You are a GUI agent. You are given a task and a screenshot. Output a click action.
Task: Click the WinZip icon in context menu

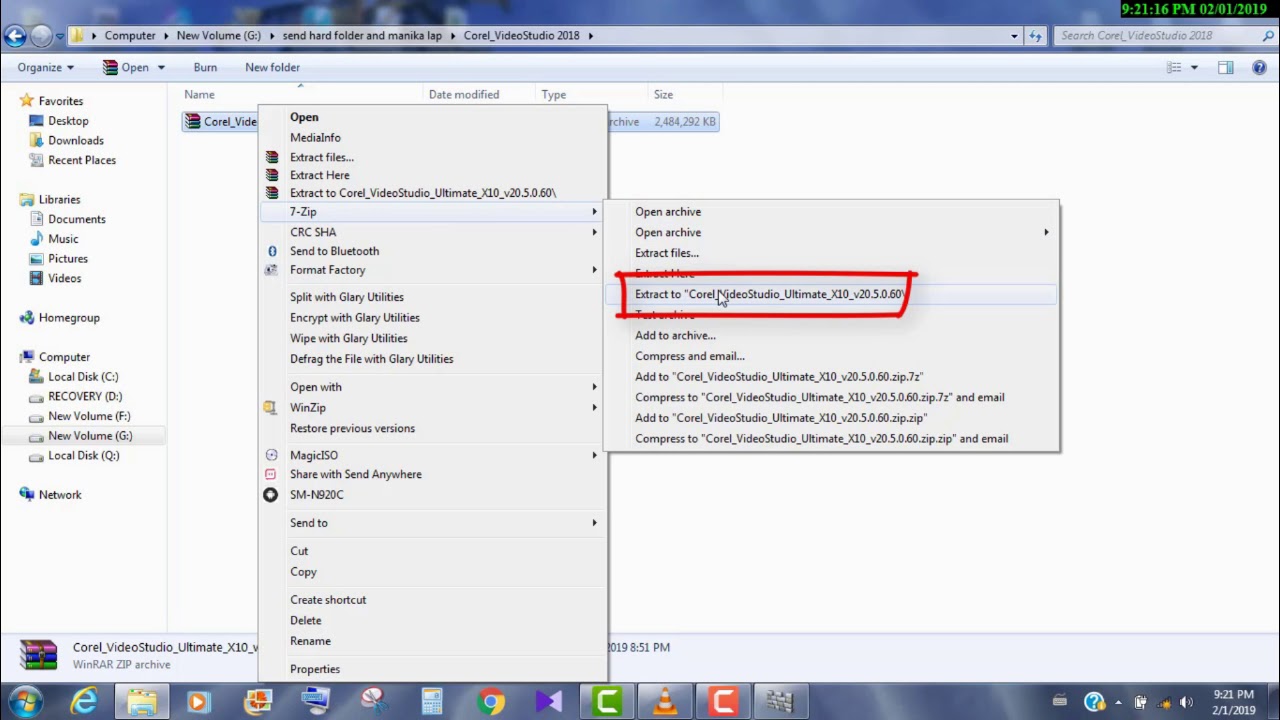(x=271, y=408)
